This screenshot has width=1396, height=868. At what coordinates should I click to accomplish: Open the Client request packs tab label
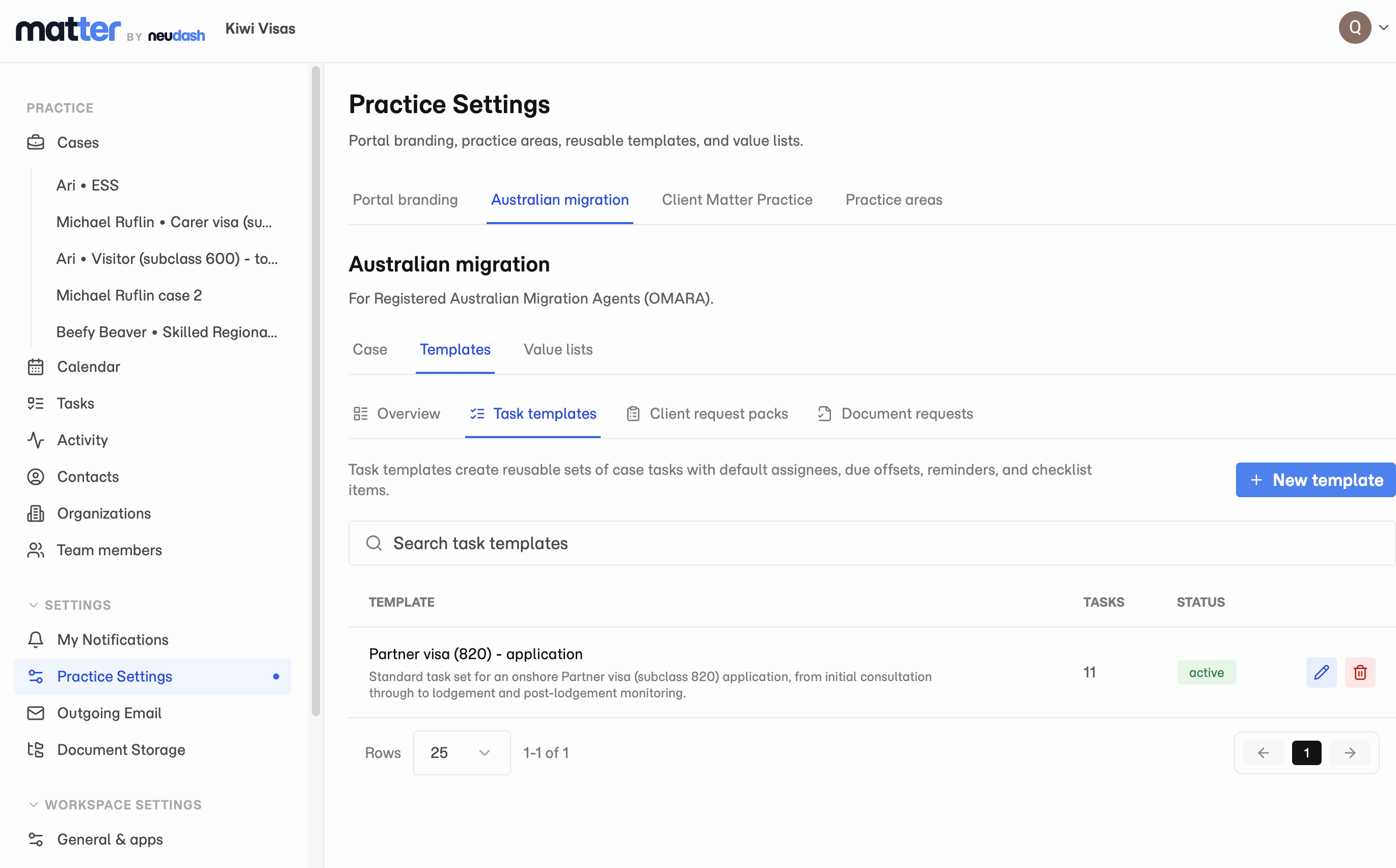(x=719, y=414)
